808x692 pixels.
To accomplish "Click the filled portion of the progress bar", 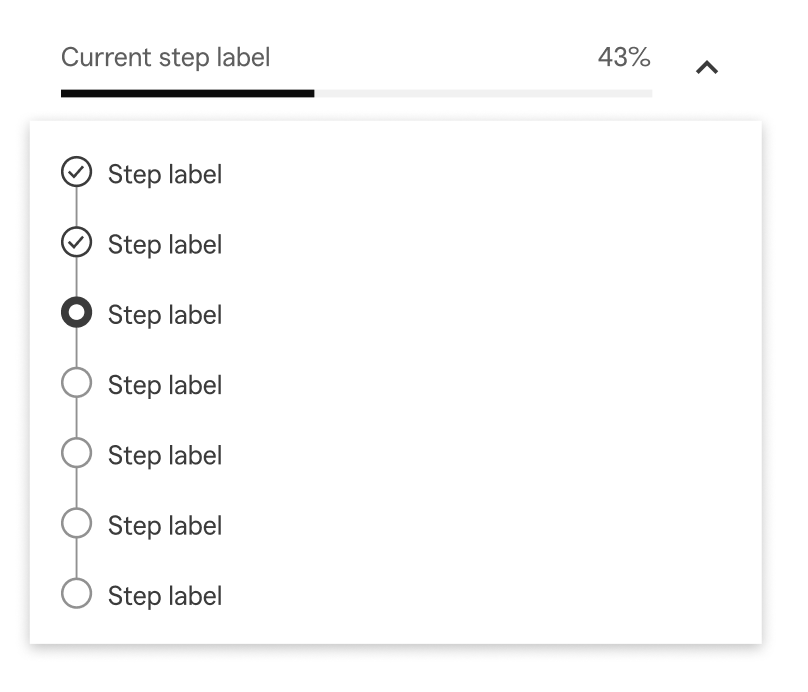I will [x=187, y=93].
